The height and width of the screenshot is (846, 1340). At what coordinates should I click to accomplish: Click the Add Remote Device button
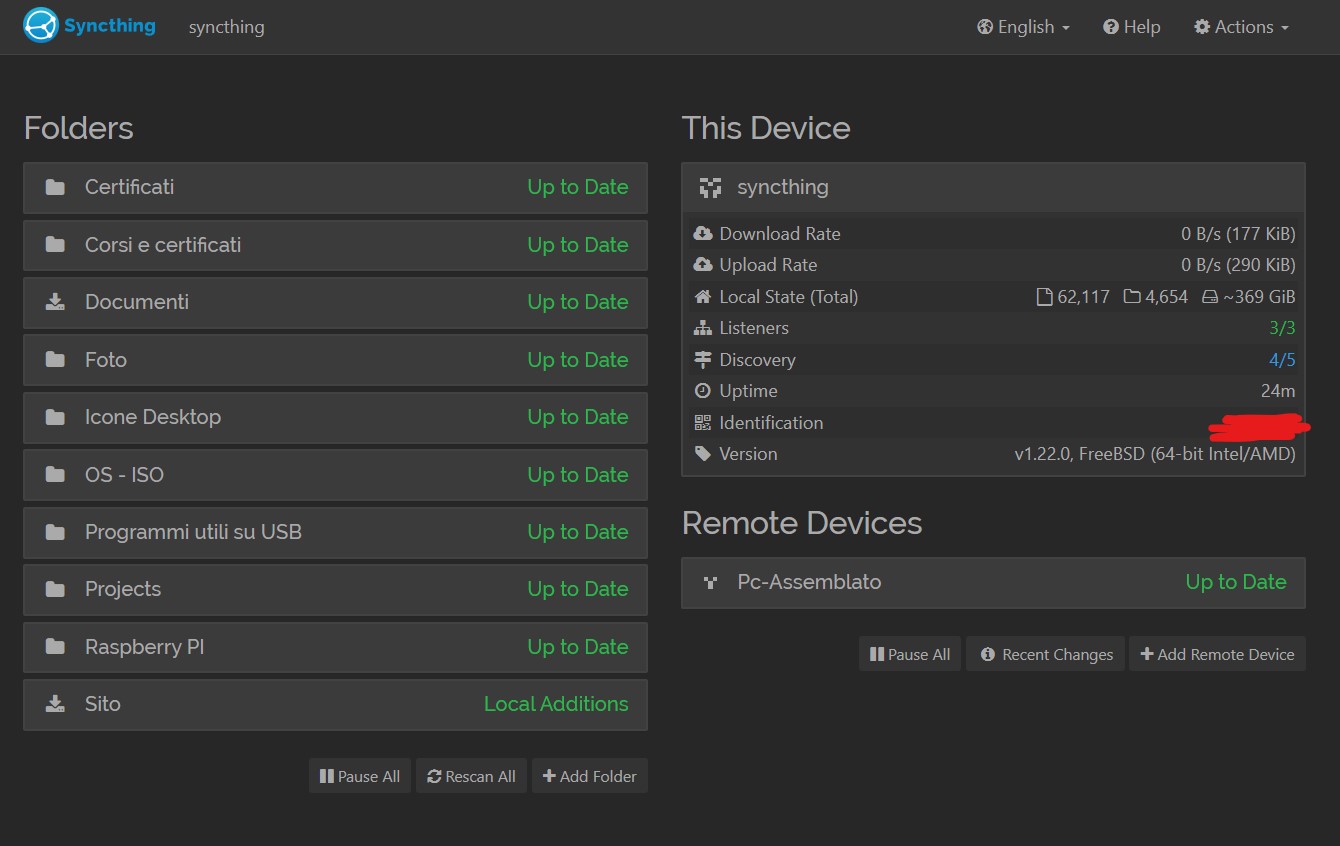1217,654
